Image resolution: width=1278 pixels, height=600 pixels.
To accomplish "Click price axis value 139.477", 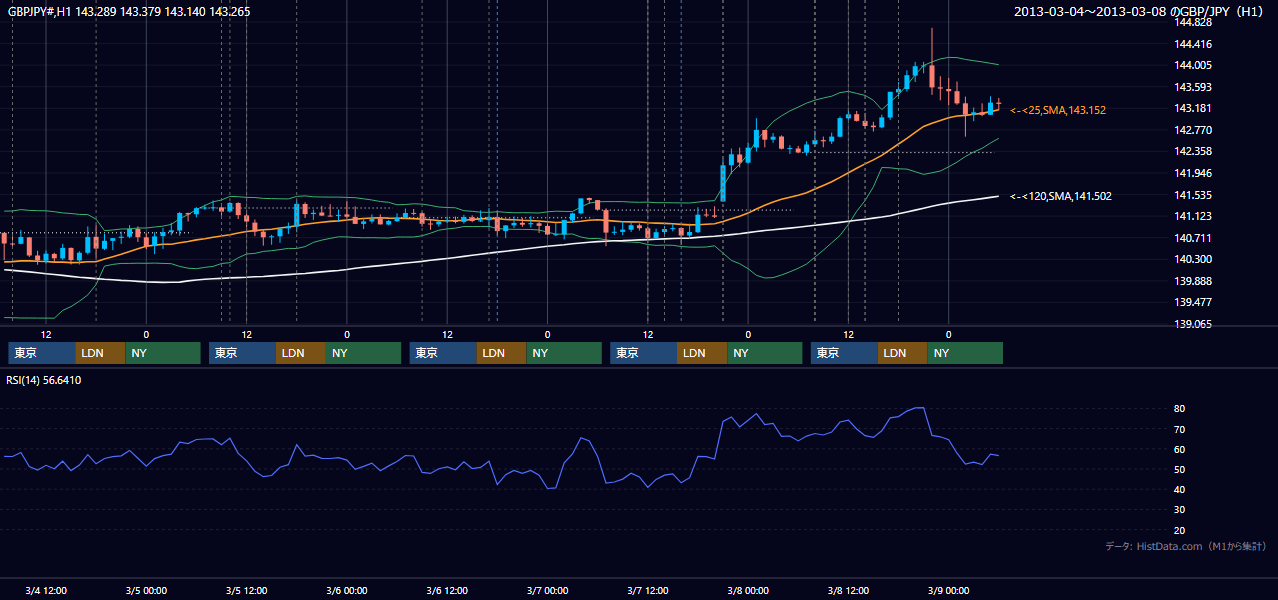I will pos(1194,302).
